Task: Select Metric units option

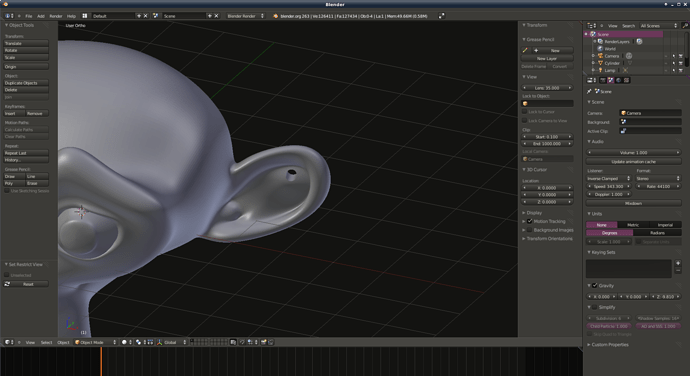Action: pos(633,225)
